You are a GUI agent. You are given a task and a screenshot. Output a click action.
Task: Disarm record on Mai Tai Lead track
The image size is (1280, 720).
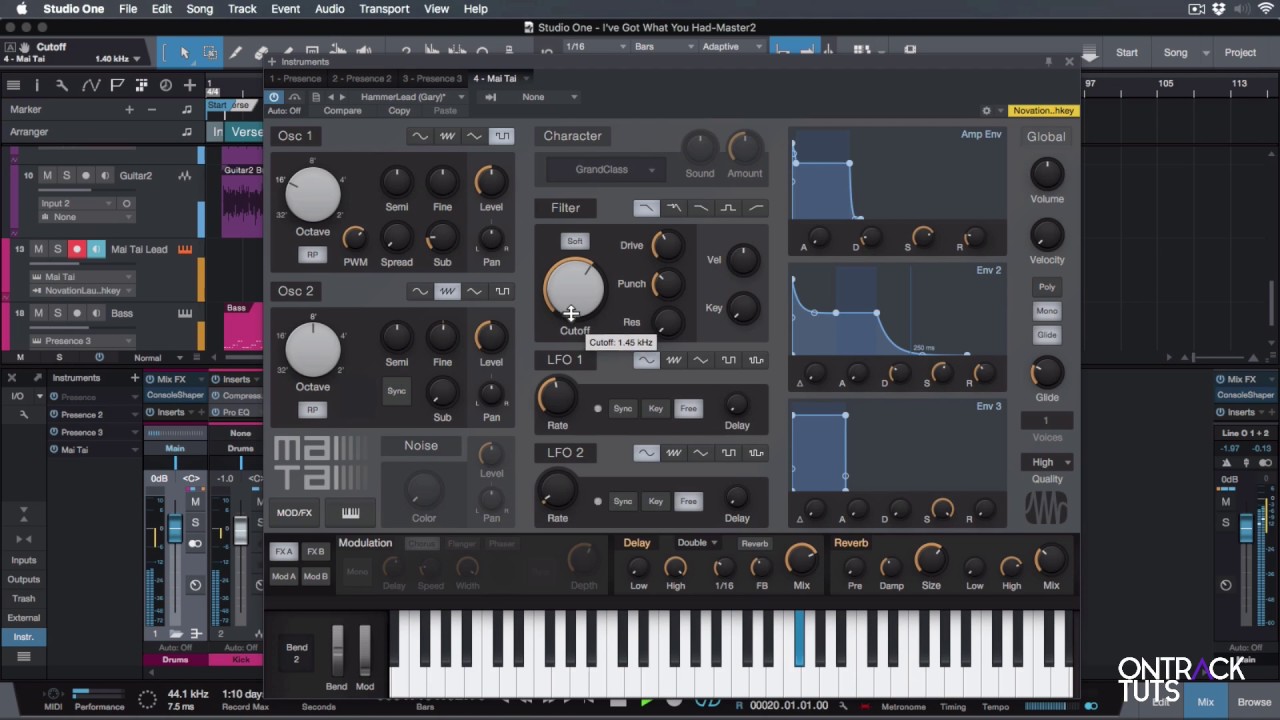coord(76,249)
